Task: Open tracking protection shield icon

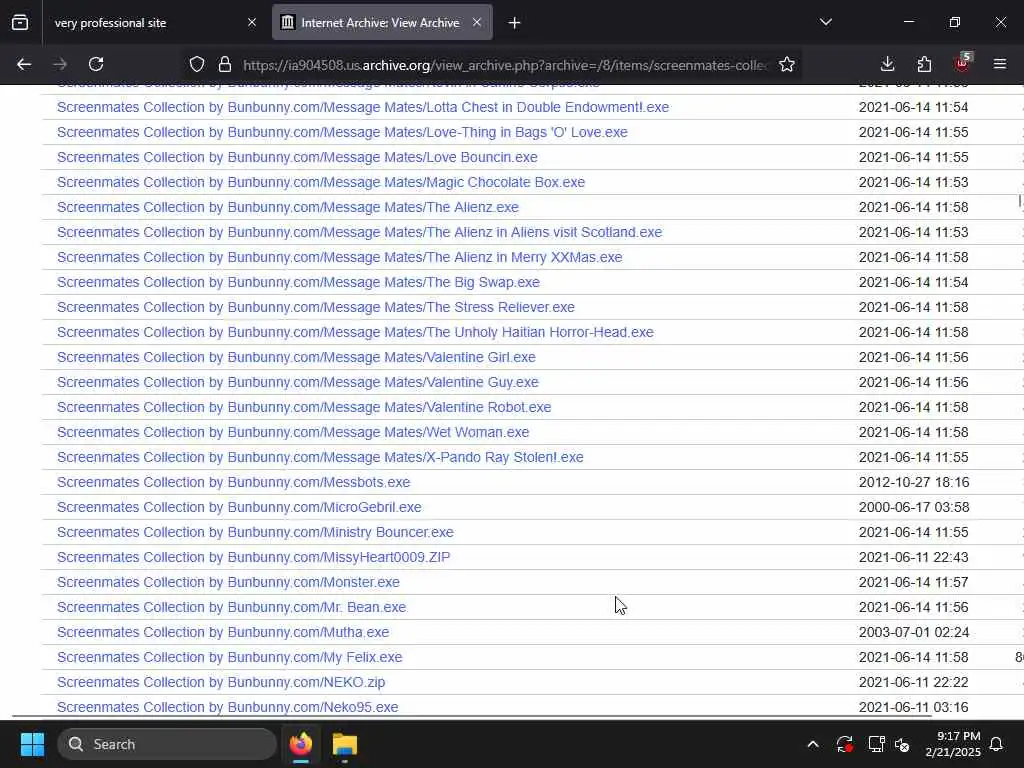Action: click(x=197, y=64)
